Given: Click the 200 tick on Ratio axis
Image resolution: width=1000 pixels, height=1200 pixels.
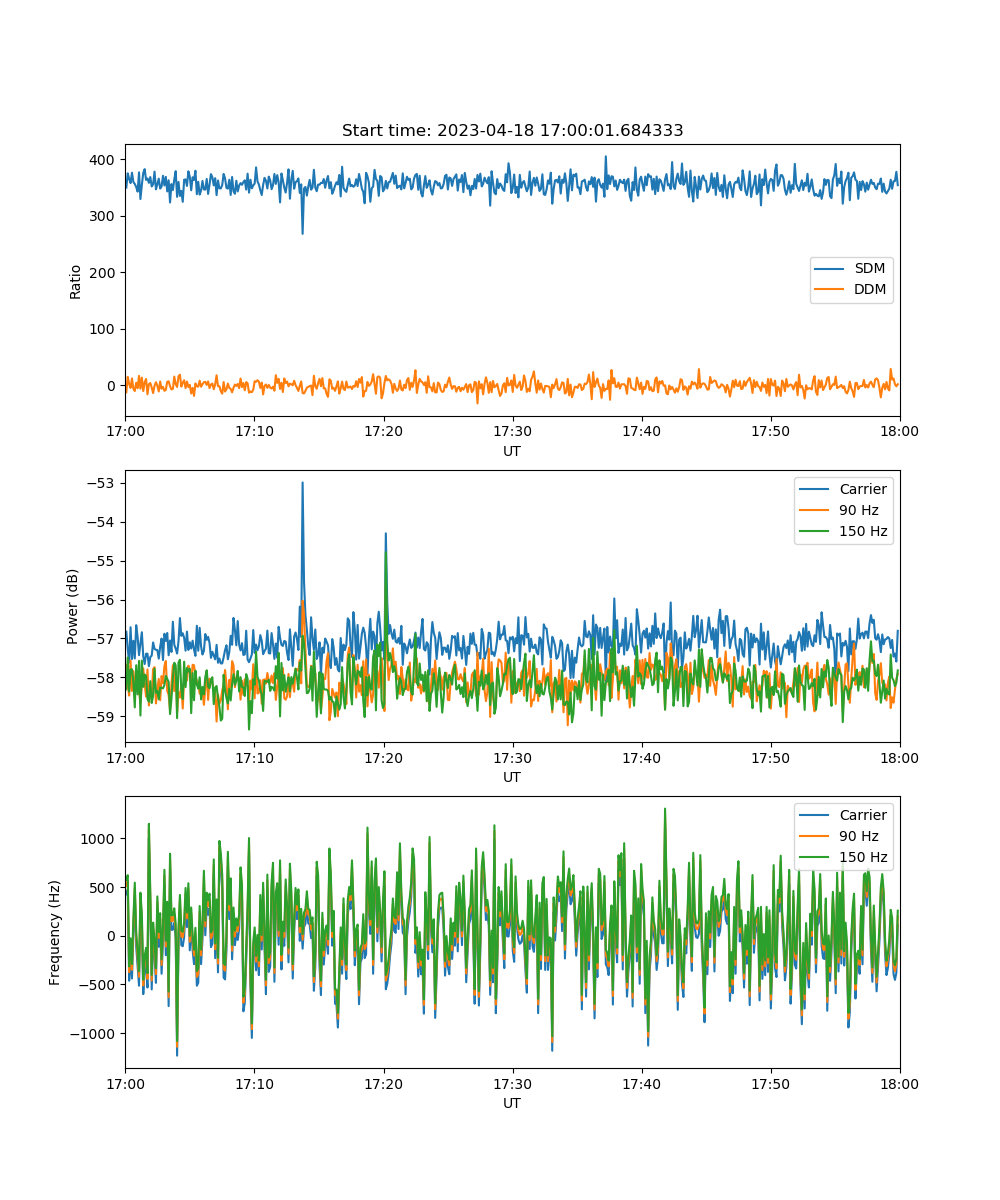Looking at the screenshot, I should click(104, 273).
